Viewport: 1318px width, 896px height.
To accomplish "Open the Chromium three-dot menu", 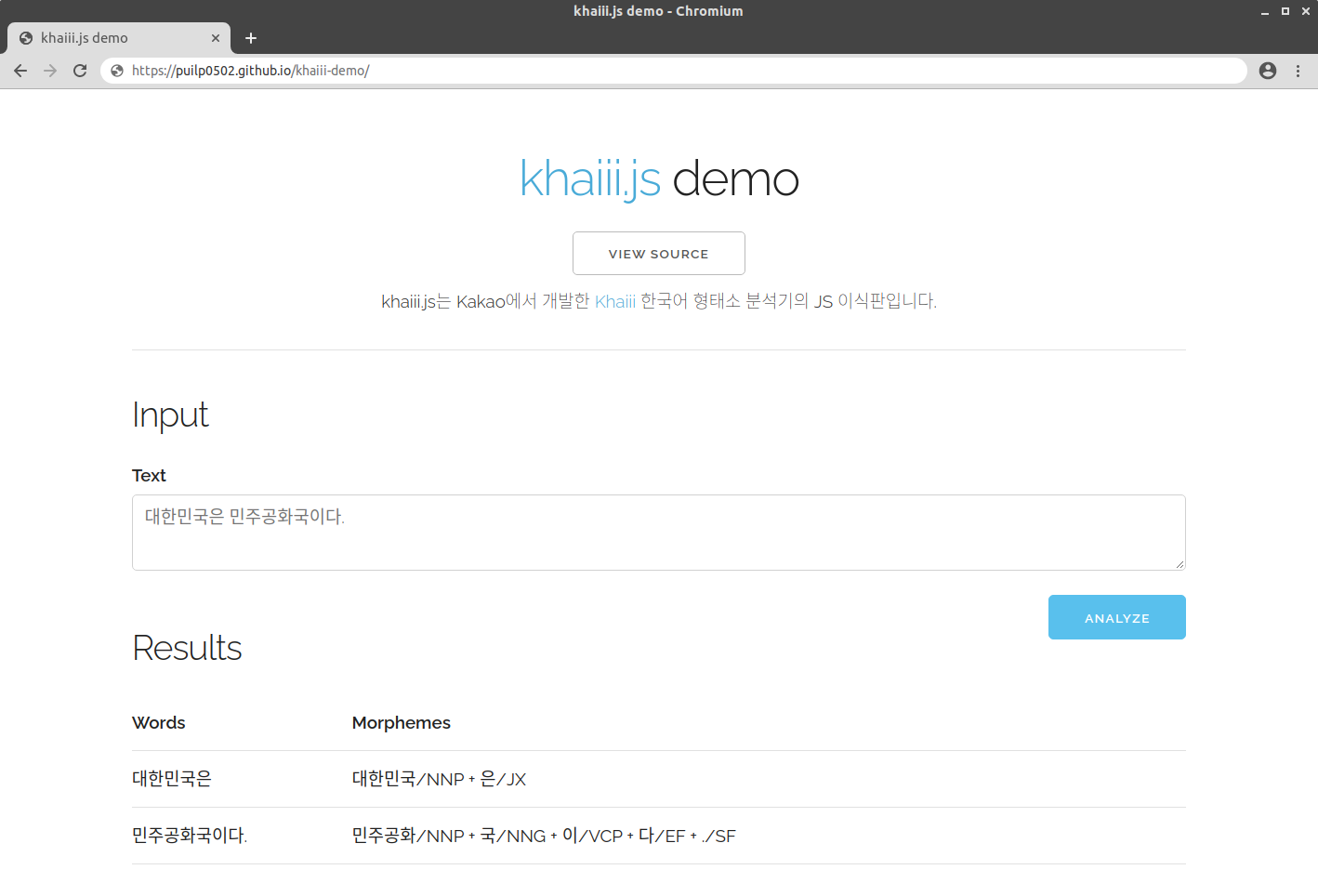I will point(1298,71).
